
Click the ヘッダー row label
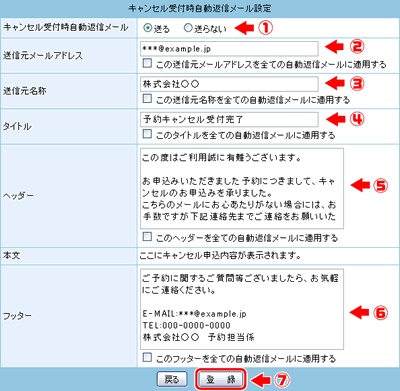pos(18,195)
